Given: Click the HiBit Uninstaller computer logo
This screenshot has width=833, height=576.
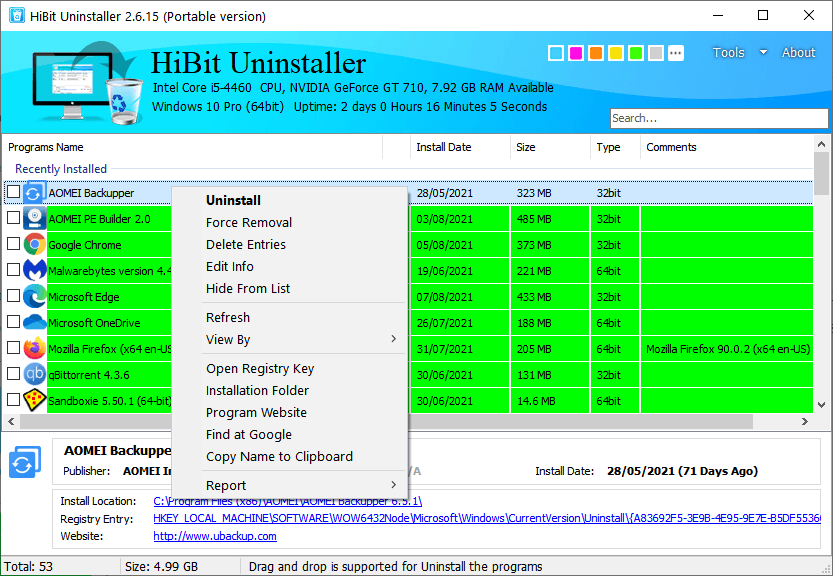Looking at the screenshot, I should (88, 82).
